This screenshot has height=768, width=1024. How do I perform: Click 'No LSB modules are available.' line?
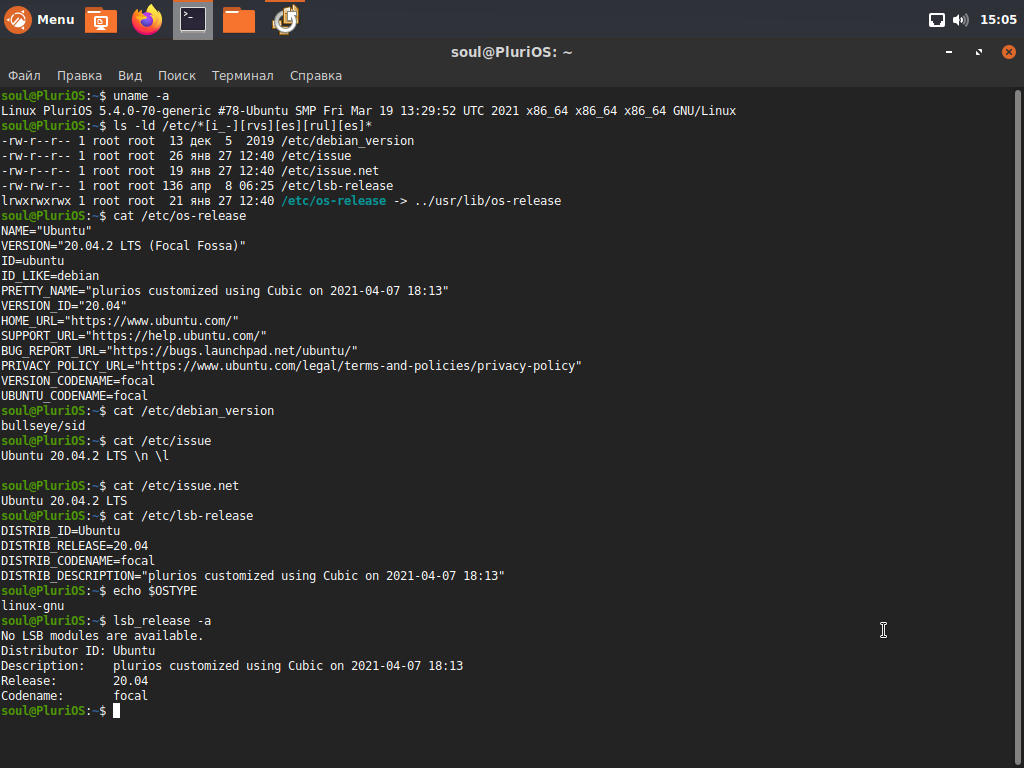[102, 637]
